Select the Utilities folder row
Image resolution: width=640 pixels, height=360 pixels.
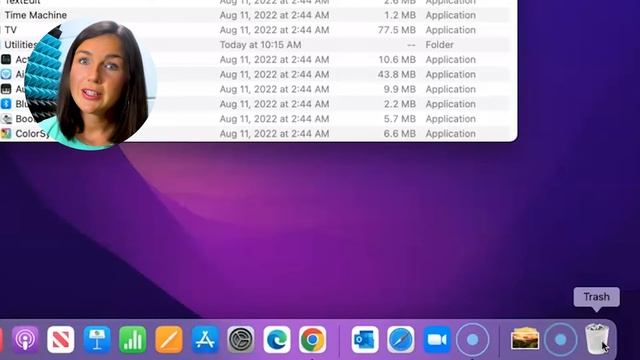pyautogui.click(x=255, y=44)
